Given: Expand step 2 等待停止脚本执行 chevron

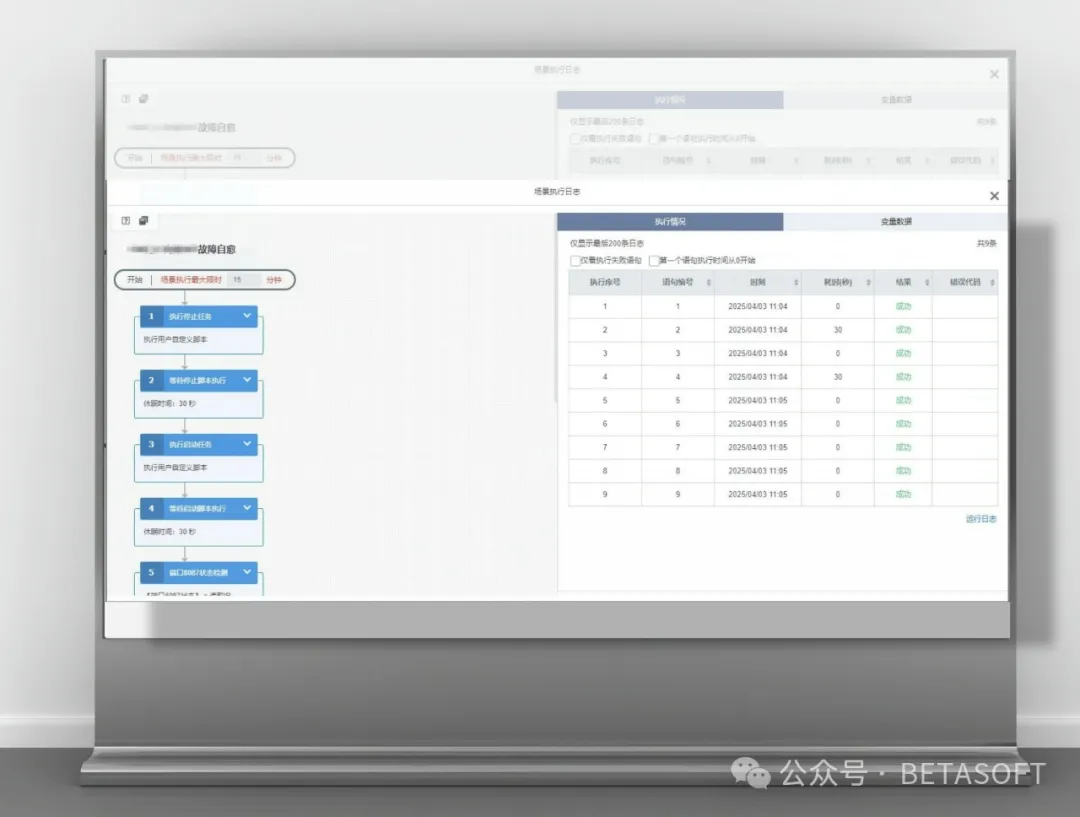Looking at the screenshot, I should point(247,380).
